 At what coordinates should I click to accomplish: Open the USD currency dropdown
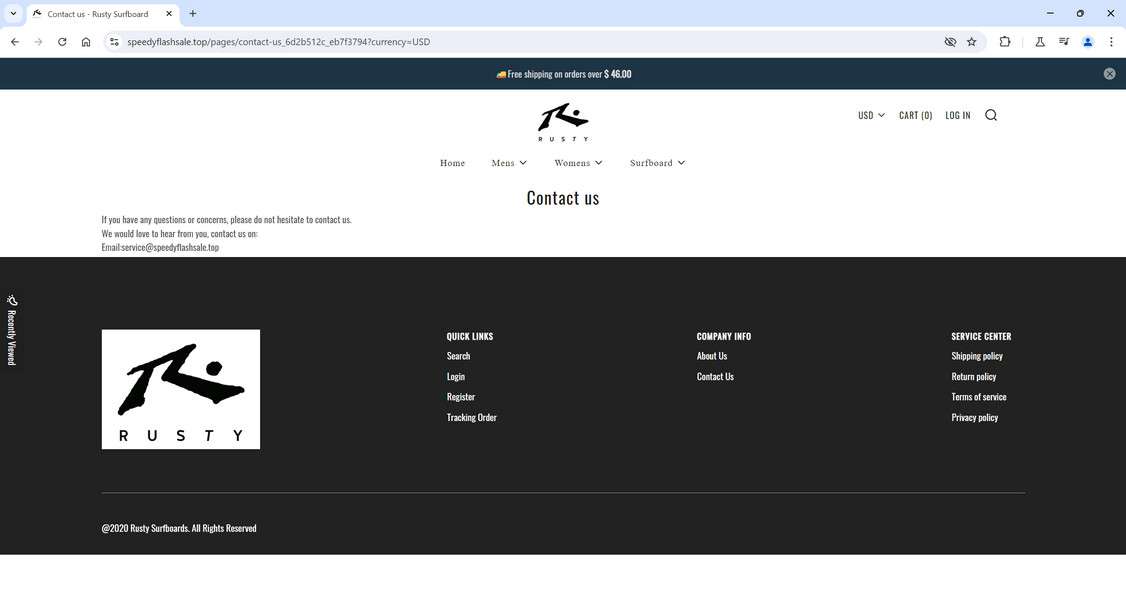(x=871, y=115)
